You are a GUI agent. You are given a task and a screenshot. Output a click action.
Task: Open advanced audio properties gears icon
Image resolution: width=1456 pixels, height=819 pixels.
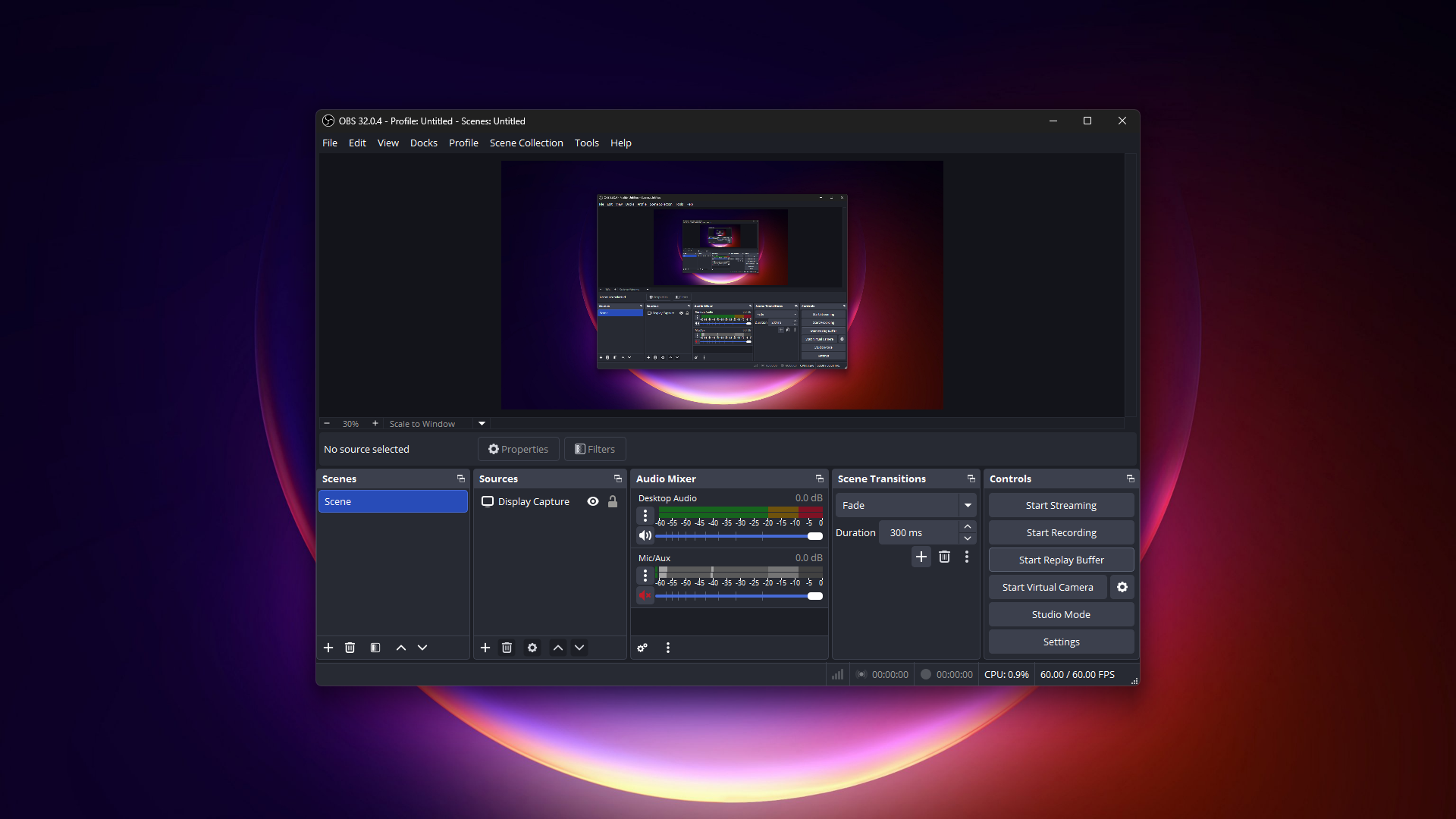642,648
